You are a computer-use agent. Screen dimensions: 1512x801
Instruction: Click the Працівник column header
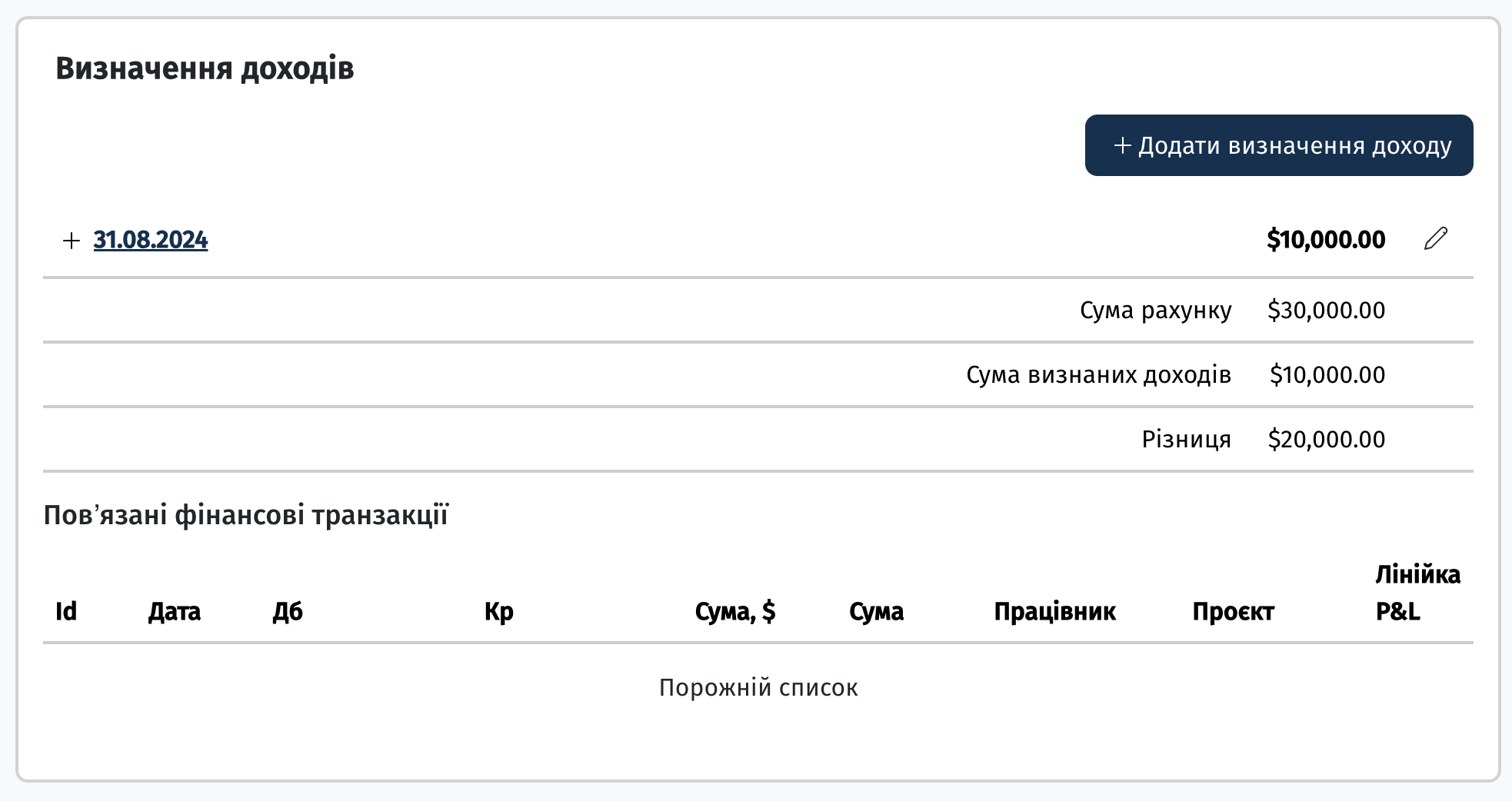tap(1055, 611)
